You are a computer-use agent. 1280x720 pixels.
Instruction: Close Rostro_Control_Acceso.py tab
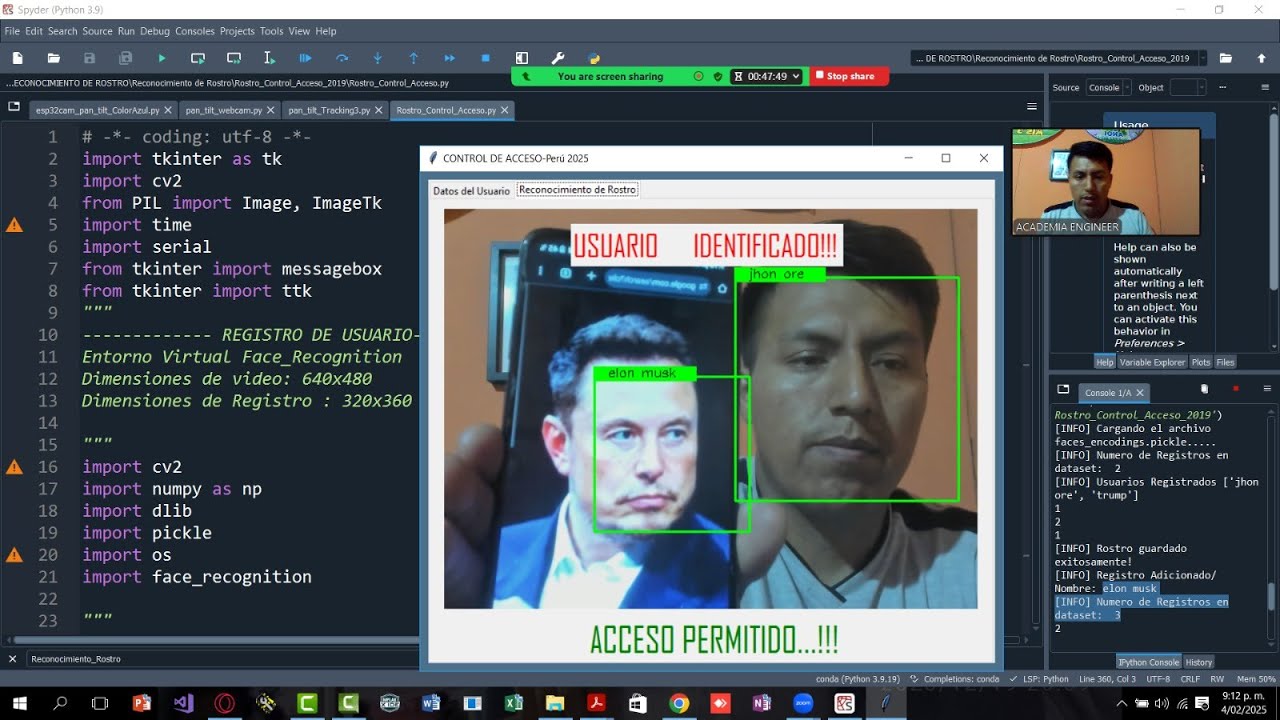tap(505, 110)
